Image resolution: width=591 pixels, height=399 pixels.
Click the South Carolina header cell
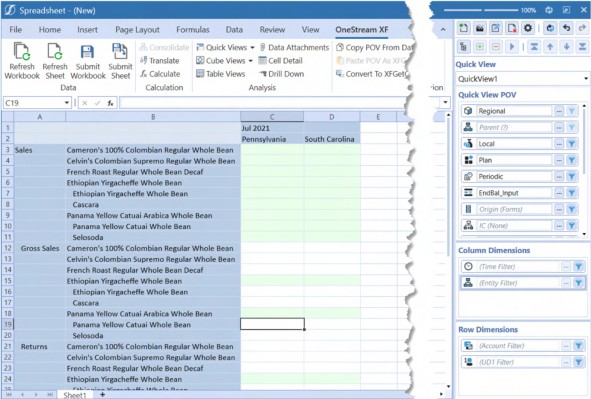pyautogui.click(x=332, y=139)
